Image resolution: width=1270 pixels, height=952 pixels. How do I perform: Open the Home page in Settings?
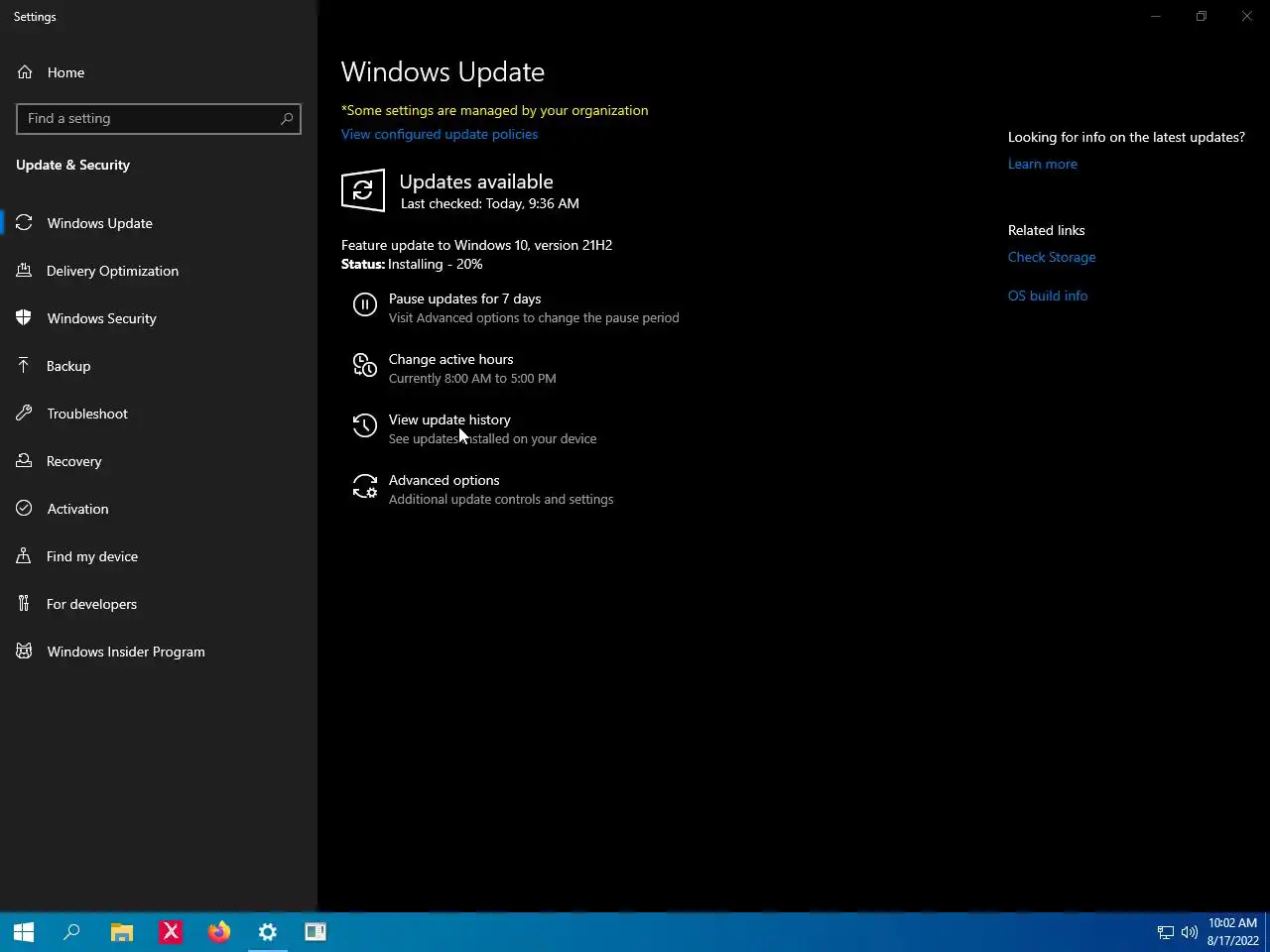(159, 72)
